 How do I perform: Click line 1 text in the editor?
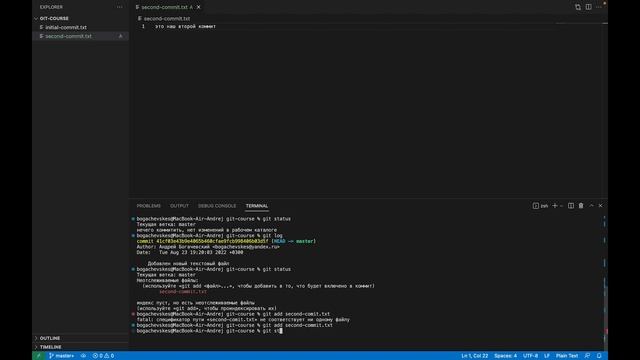185,27
